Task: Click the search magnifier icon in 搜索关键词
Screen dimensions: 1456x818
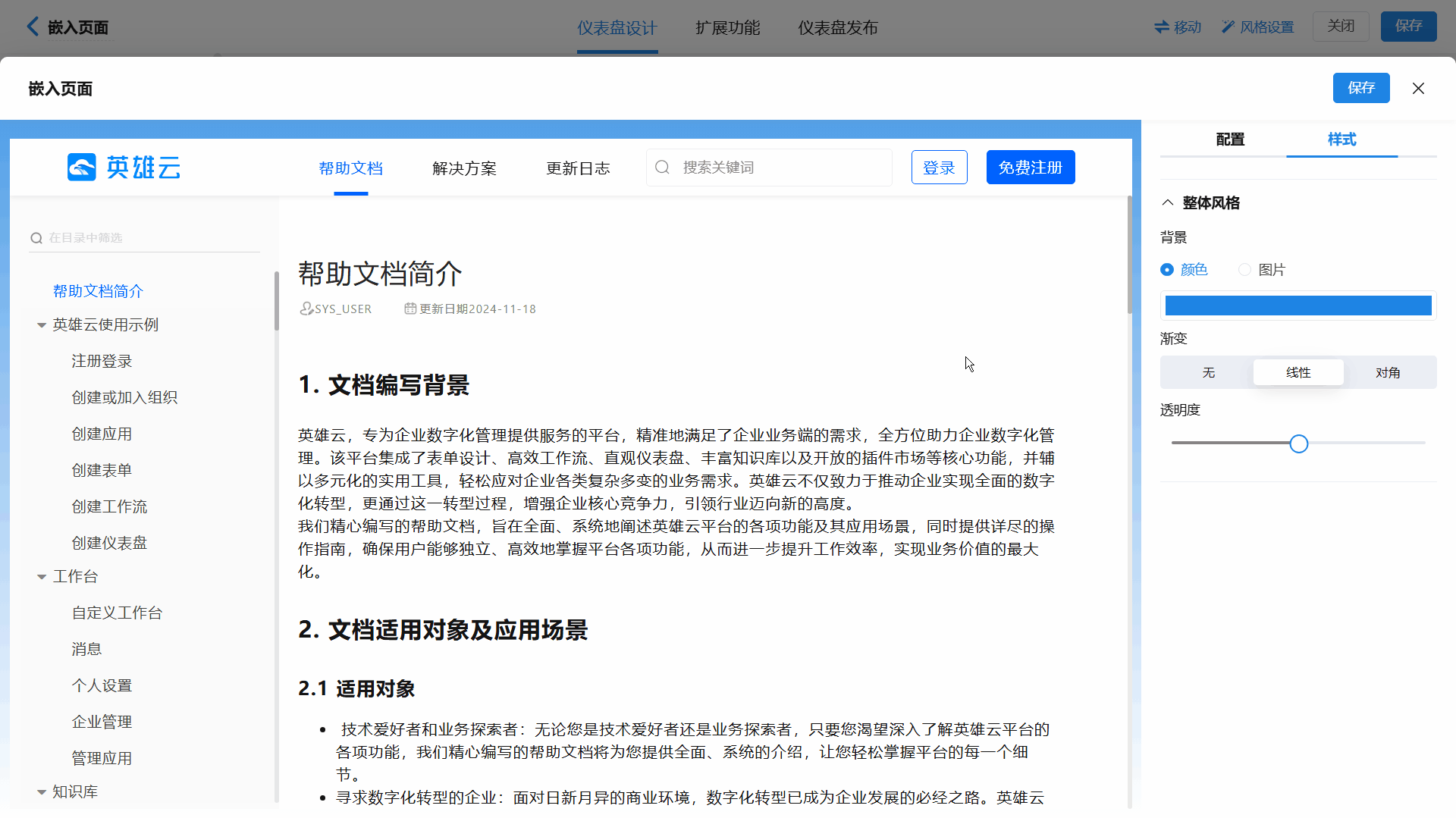Action: coord(662,167)
